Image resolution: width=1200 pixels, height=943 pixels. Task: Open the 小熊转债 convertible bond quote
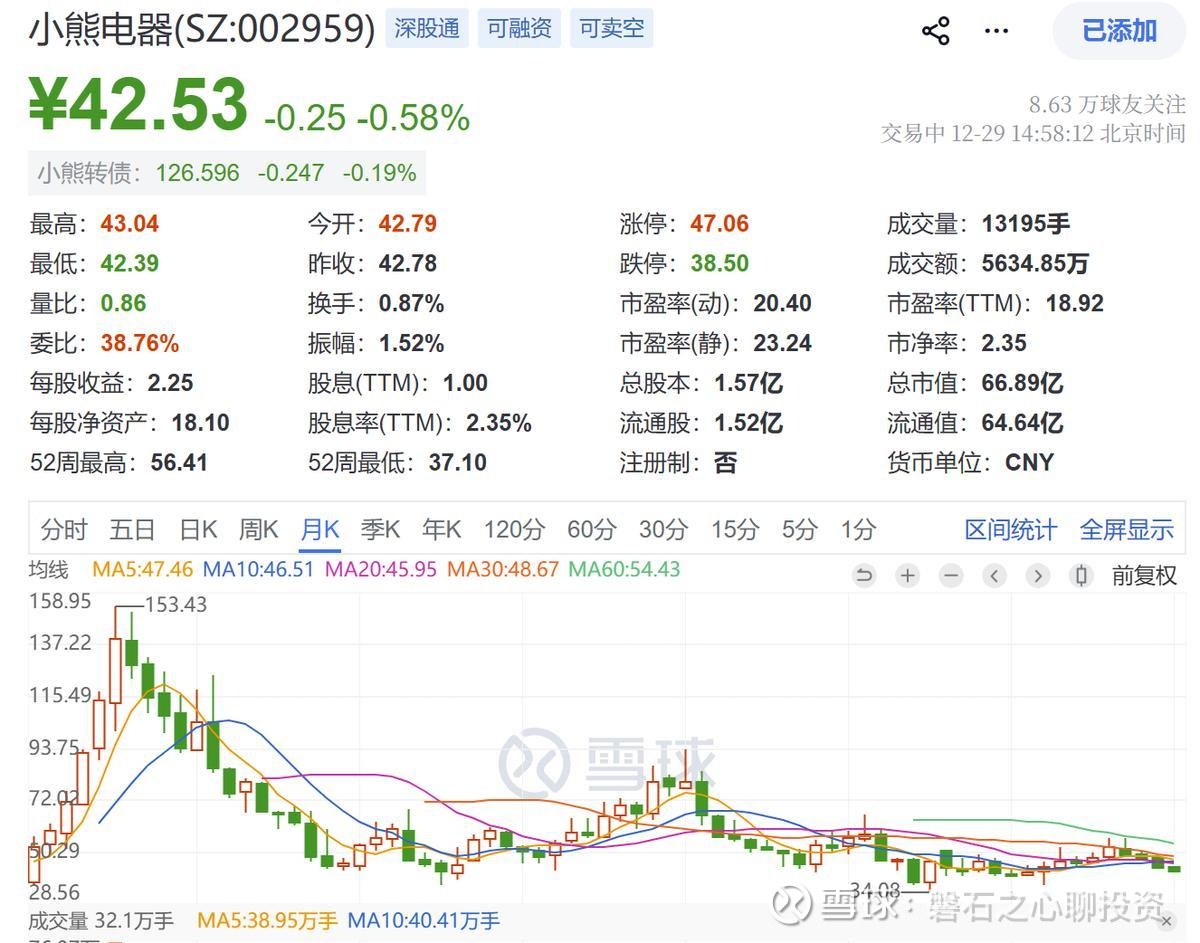pos(227,173)
